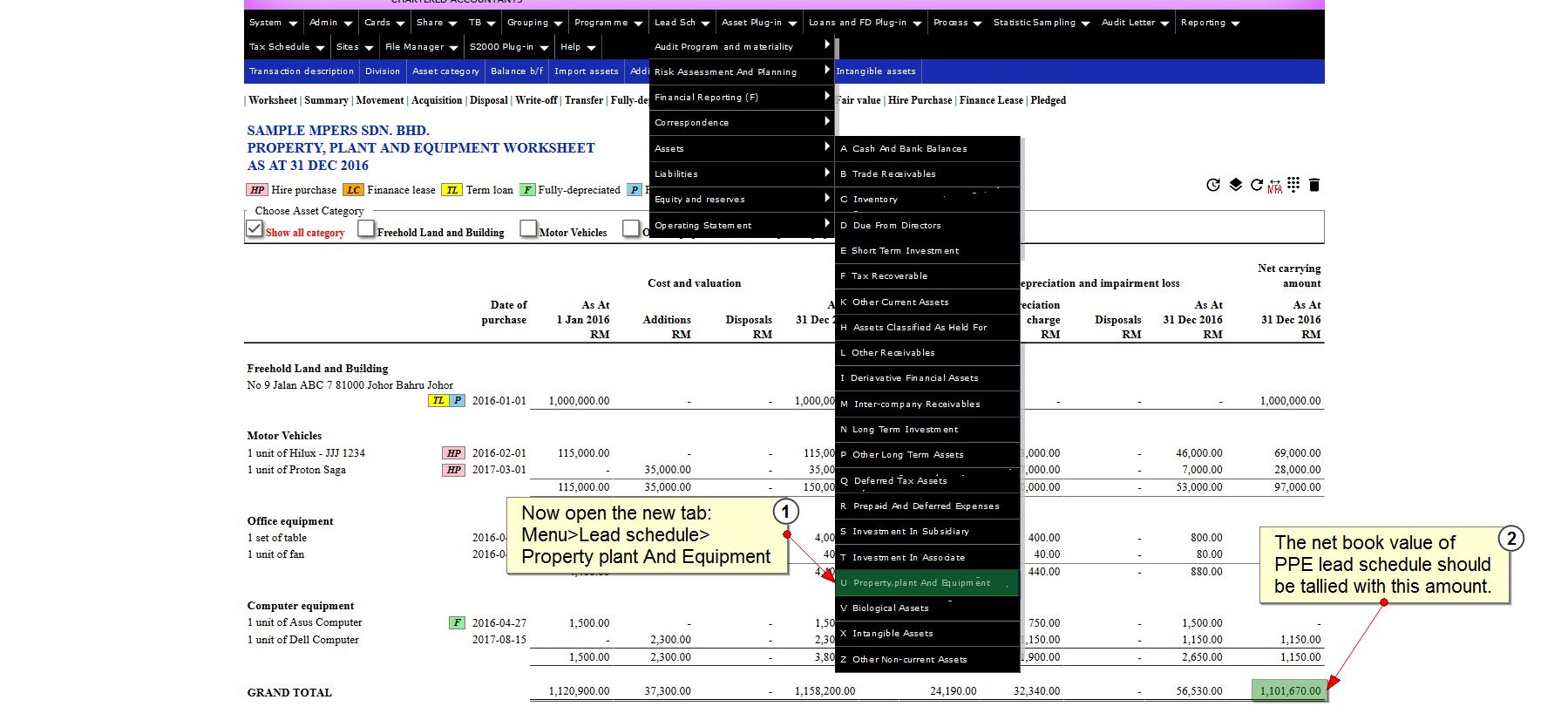
Task: Open the Reporting dropdown menu
Action: tap(1209, 23)
